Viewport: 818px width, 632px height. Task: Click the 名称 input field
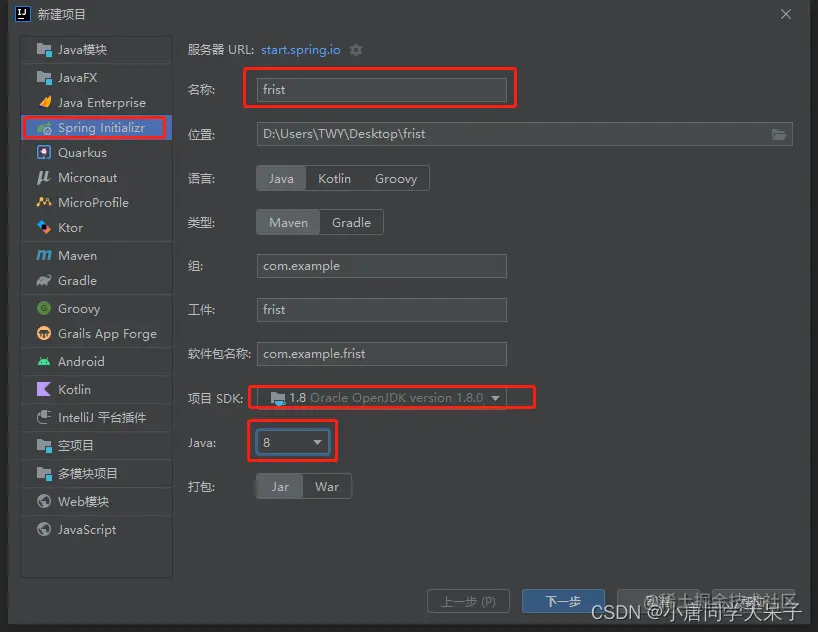380,89
